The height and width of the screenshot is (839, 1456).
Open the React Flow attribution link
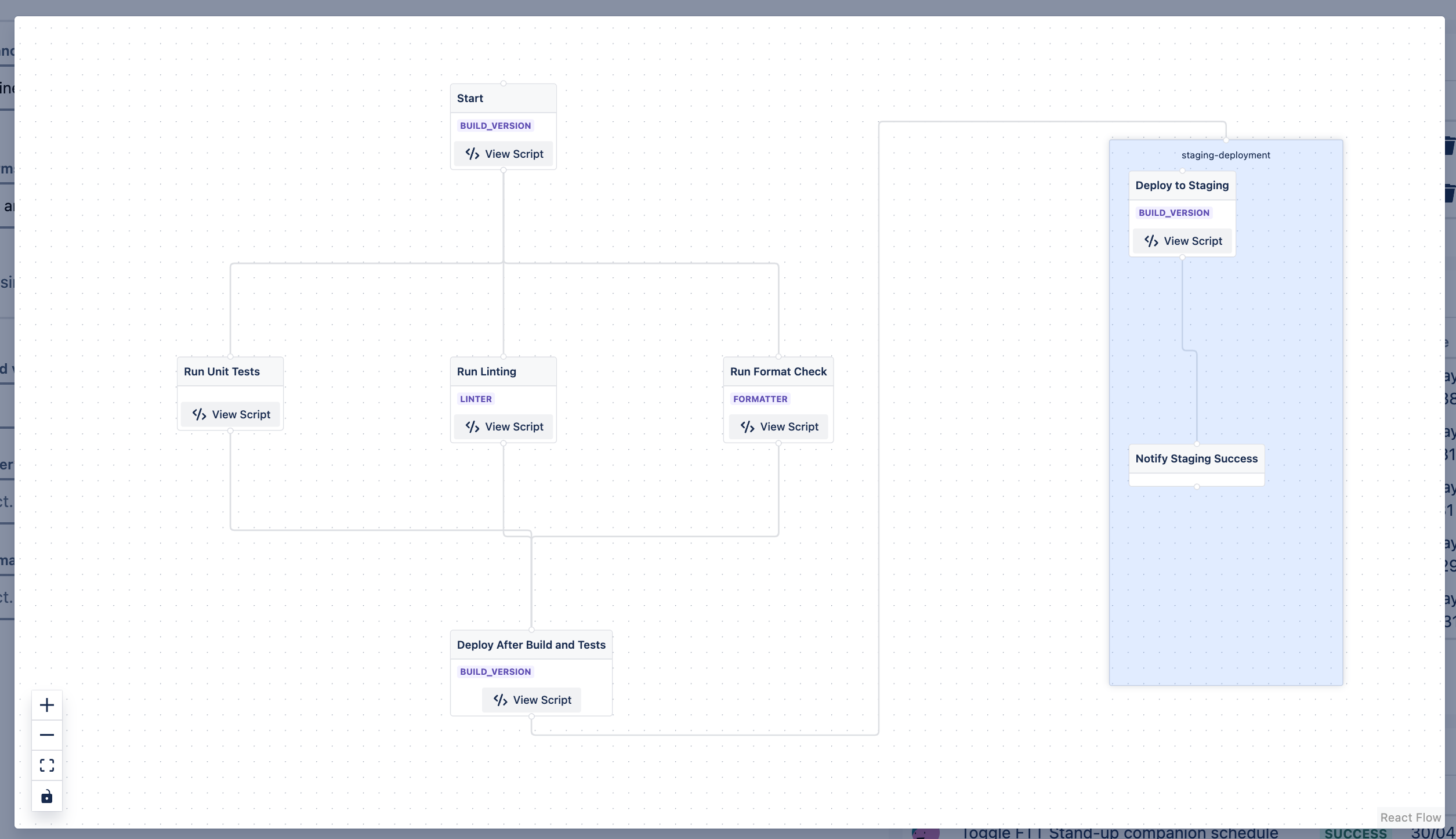point(1410,817)
